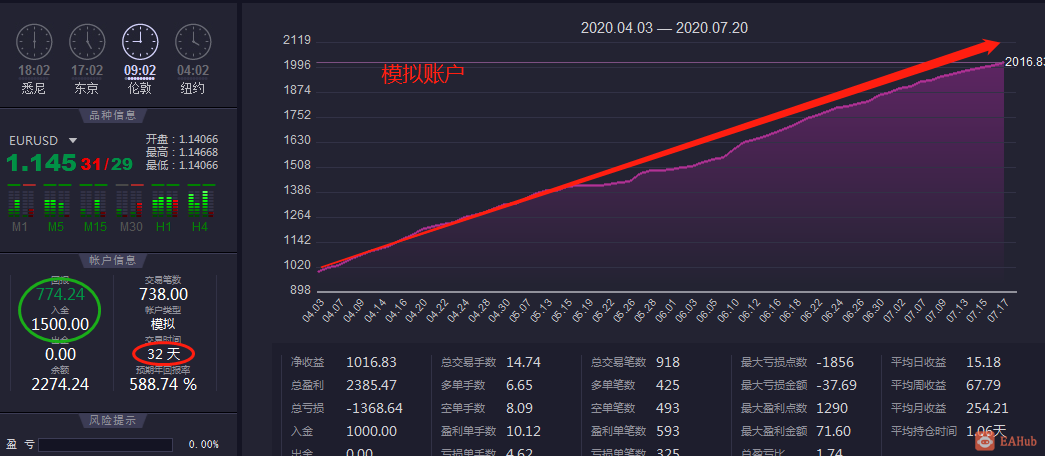Viewport: 1046px width, 456px height.
Task: Click the 898 y-axis label
Action: [301, 291]
